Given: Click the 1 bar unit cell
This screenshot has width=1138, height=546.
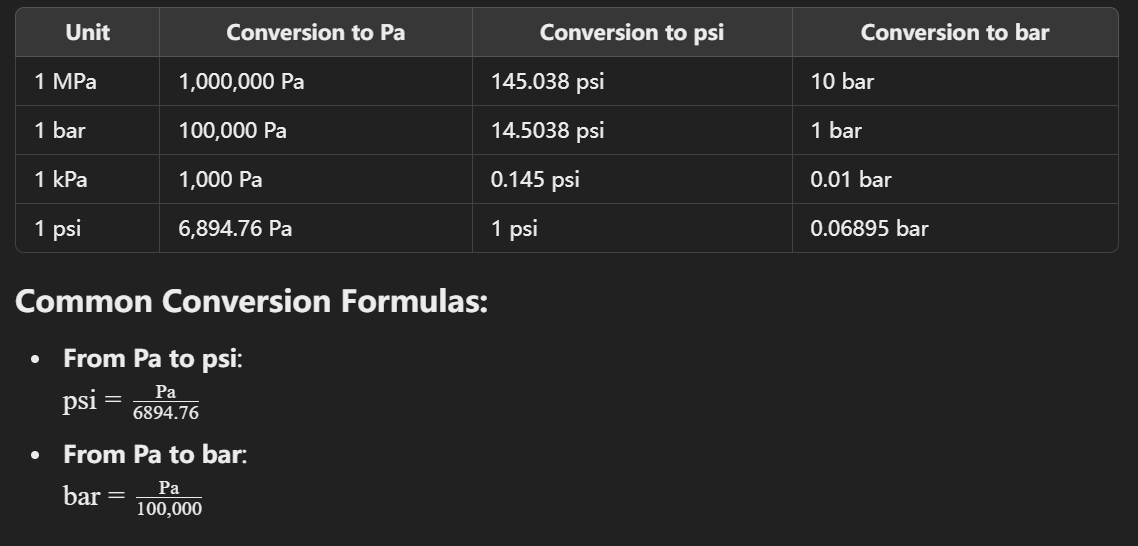Looking at the screenshot, I should 60,131.
